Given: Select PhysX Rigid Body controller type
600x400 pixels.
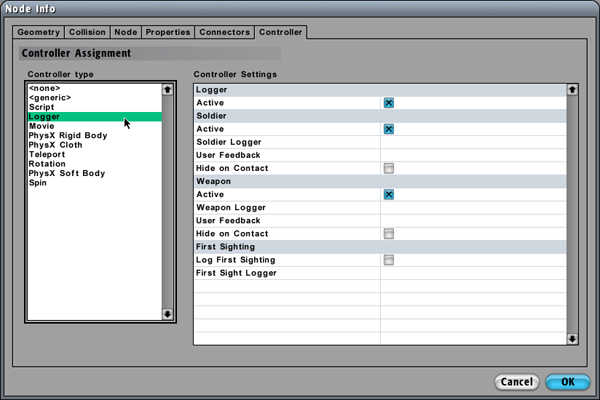Looking at the screenshot, I should [70, 136].
